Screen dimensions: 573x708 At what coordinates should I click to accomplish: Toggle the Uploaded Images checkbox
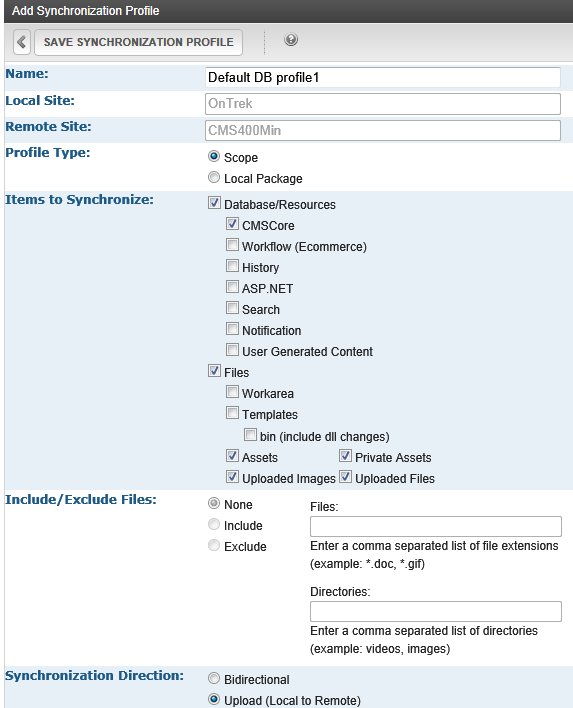(232, 477)
